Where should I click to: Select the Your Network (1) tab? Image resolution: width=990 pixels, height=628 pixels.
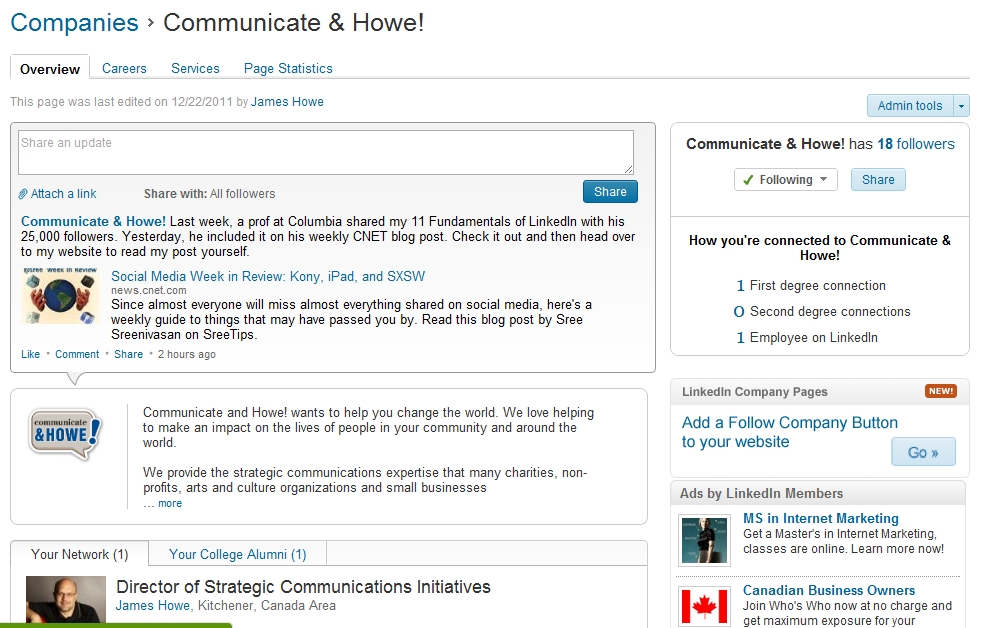point(80,554)
